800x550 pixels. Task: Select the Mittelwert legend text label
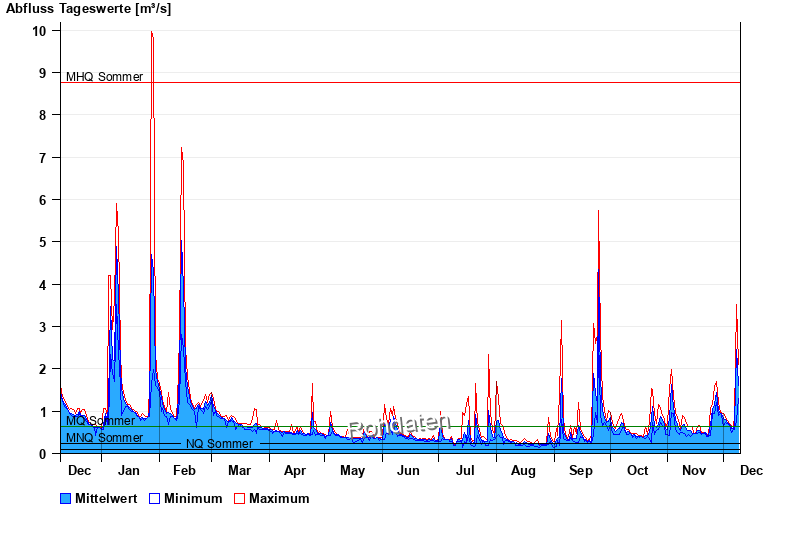(x=106, y=498)
